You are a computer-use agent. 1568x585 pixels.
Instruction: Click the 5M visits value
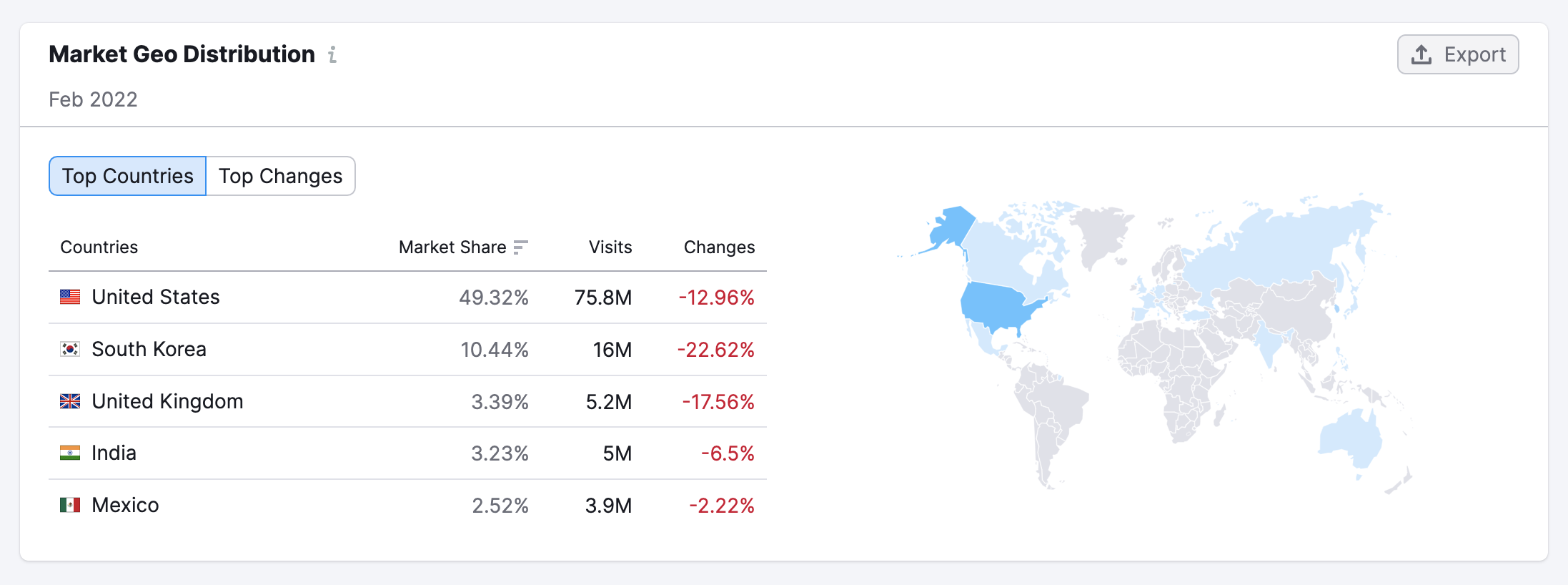[617, 453]
